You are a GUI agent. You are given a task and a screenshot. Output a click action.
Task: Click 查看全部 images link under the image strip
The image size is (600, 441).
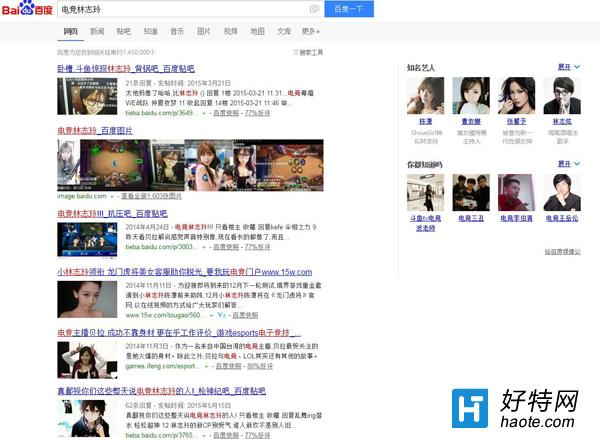[x=152, y=196]
